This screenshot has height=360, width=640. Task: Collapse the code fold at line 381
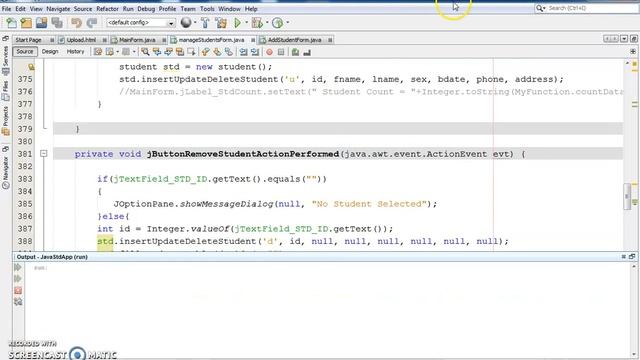44,154
